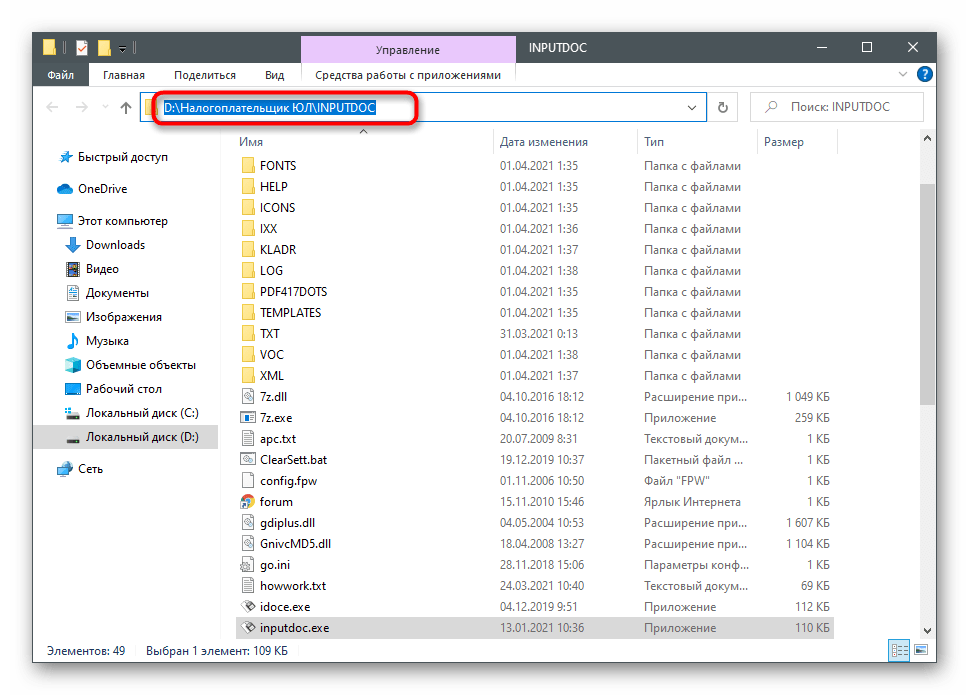Select the PDF417DOTS folder icon

tap(248, 292)
